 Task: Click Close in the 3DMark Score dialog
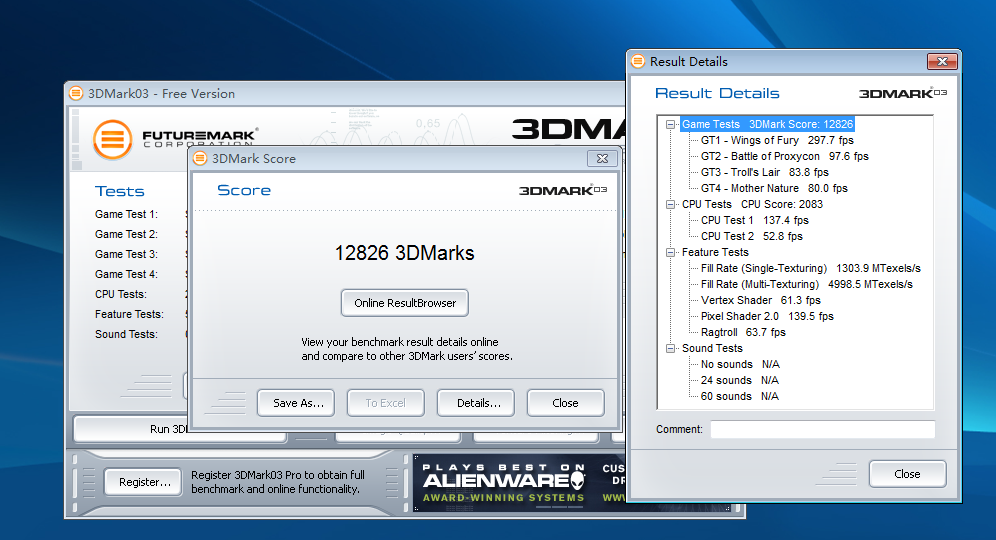coord(565,403)
